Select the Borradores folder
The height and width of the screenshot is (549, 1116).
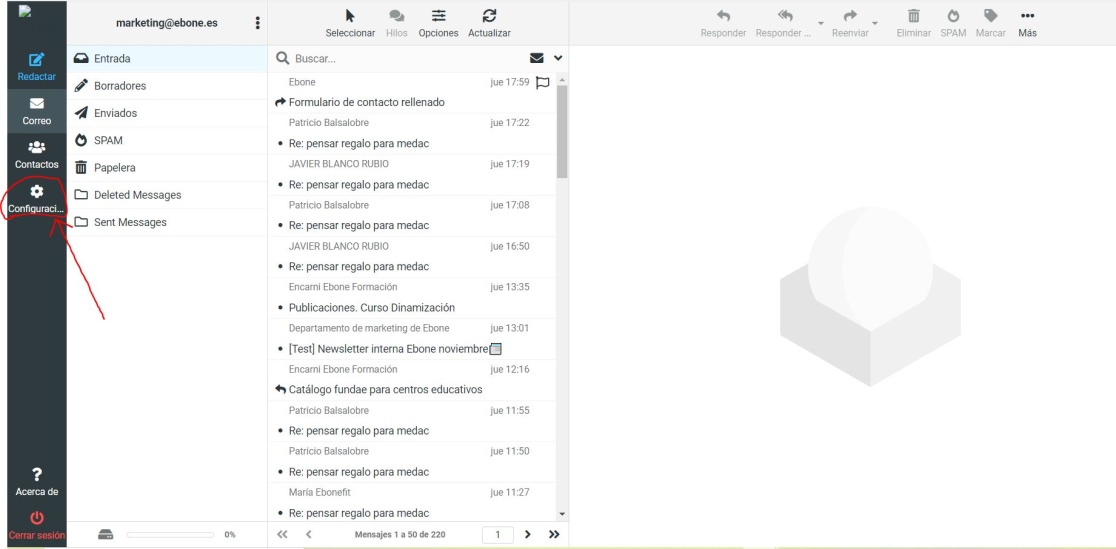pos(121,86)
